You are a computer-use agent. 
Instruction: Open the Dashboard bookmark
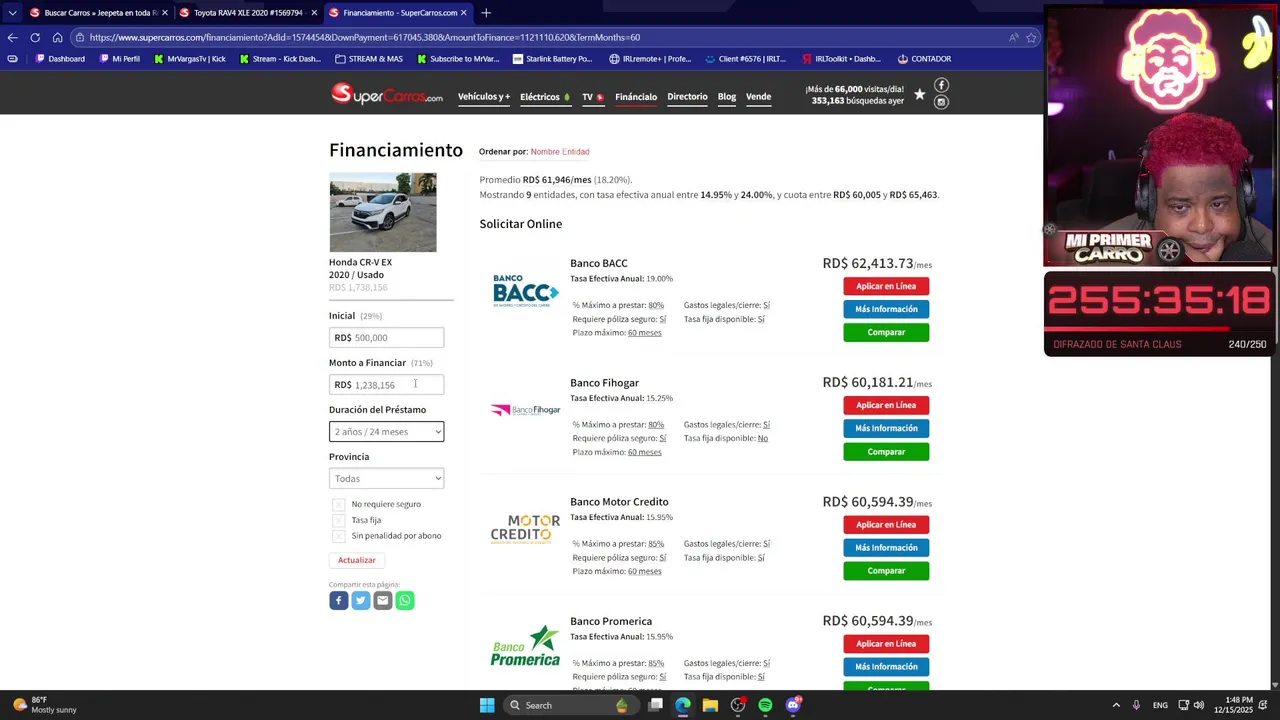tap(60, 59)
